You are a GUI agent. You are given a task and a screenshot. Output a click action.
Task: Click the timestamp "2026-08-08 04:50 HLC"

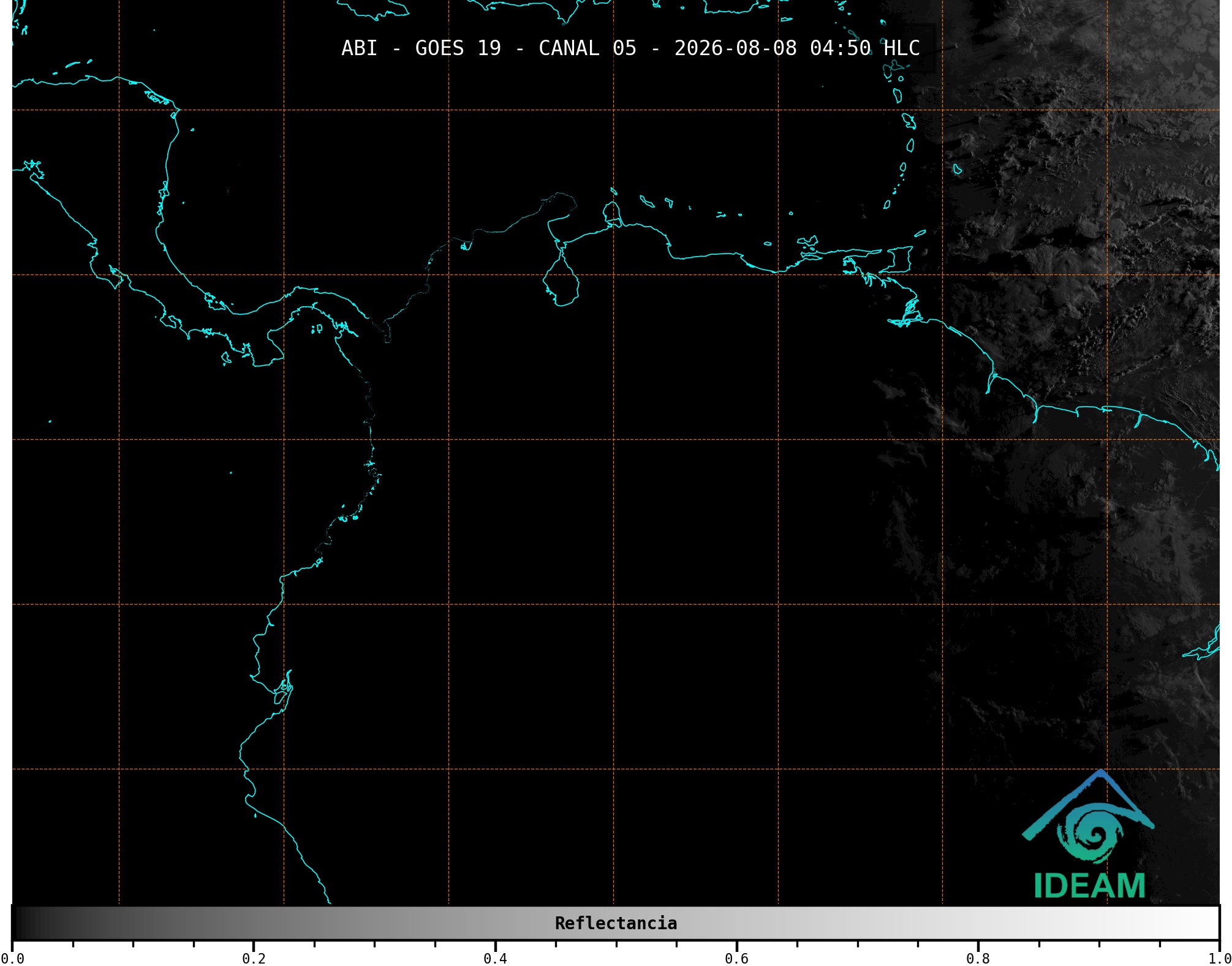797,48
